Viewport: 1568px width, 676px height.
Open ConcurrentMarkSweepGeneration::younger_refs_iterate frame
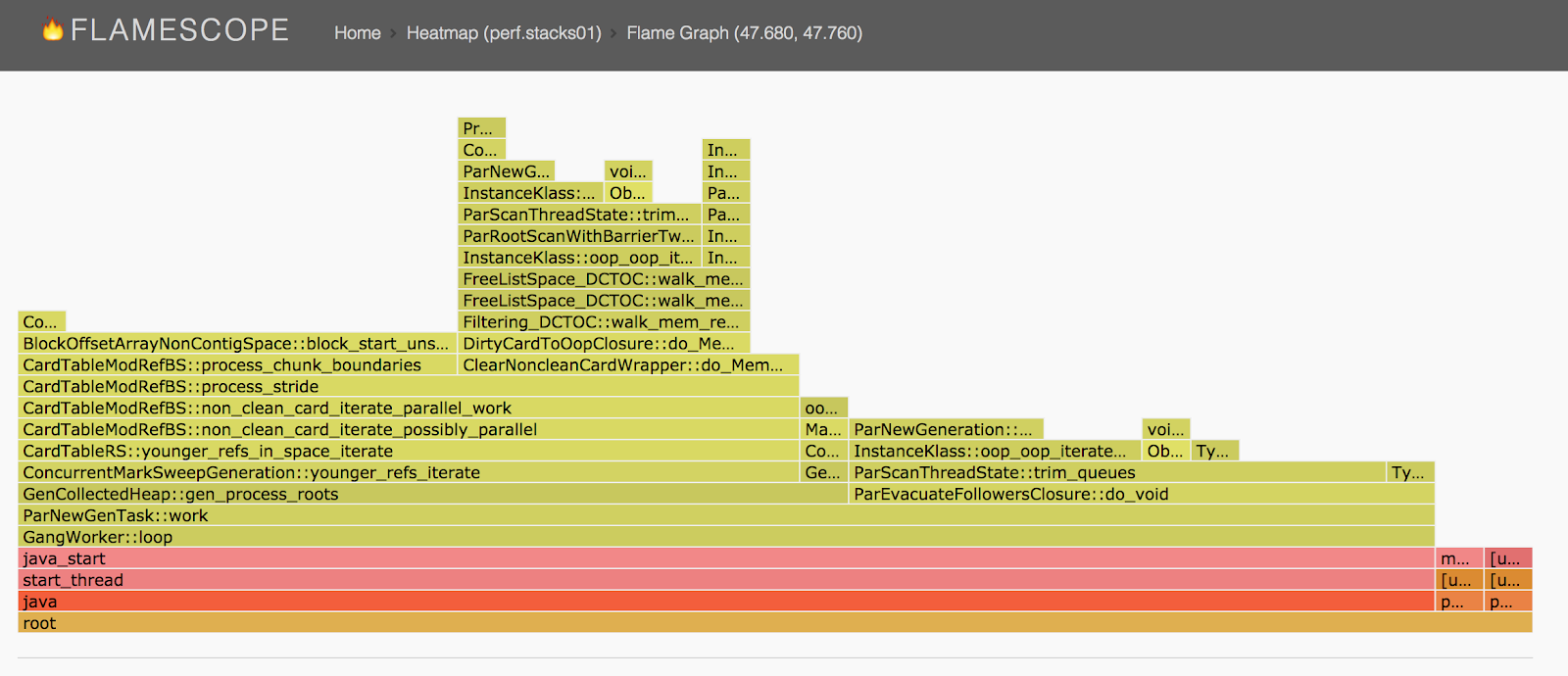point(409,472)
